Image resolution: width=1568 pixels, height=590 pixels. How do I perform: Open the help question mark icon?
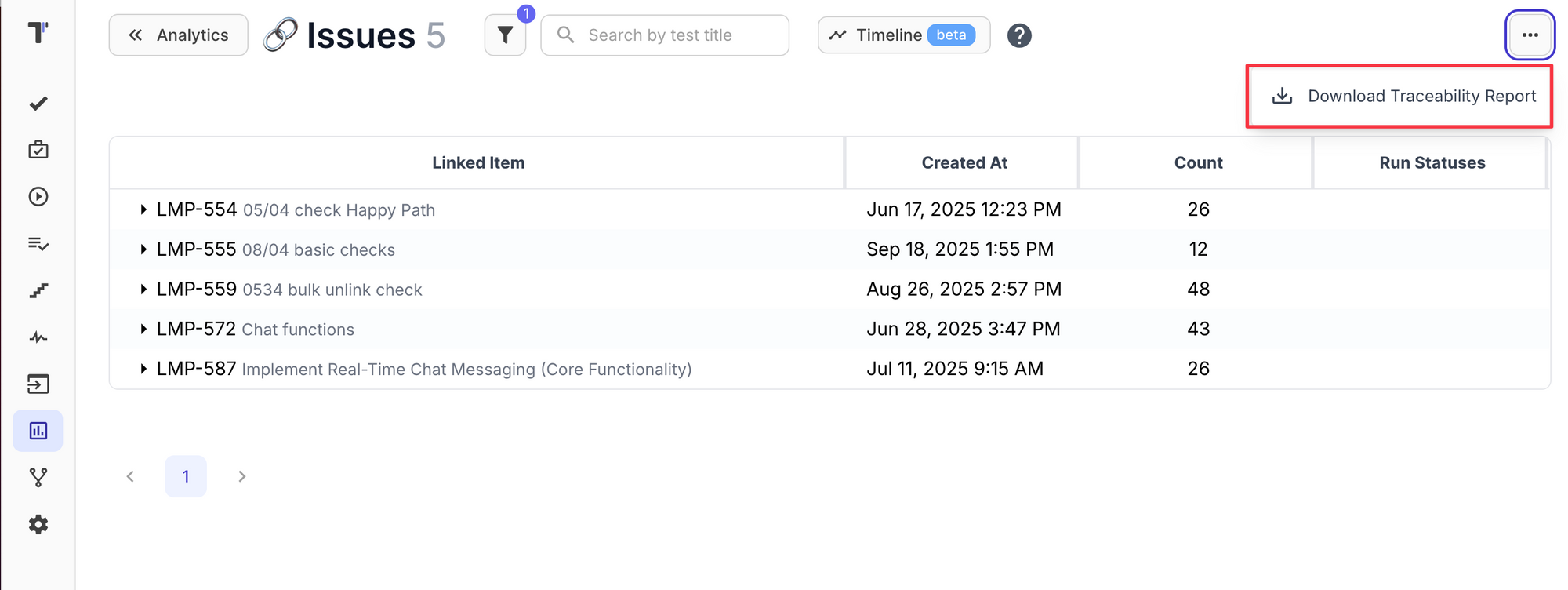click(1019, 35)
